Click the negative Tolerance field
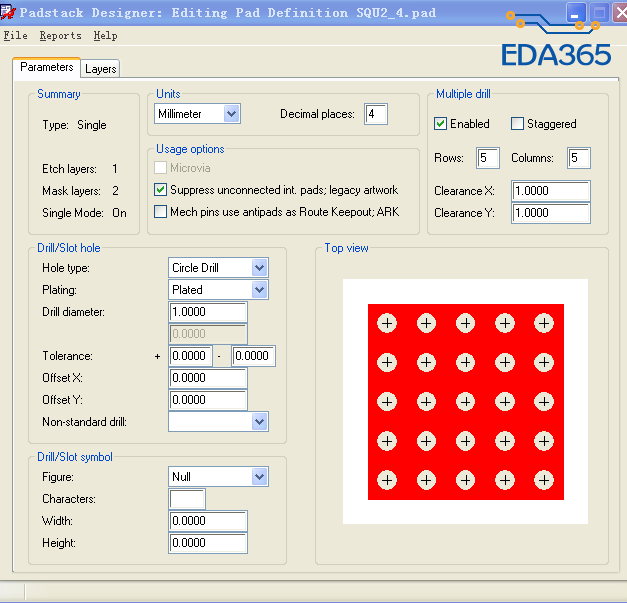 pyautogui.click(x=254, y=356)
